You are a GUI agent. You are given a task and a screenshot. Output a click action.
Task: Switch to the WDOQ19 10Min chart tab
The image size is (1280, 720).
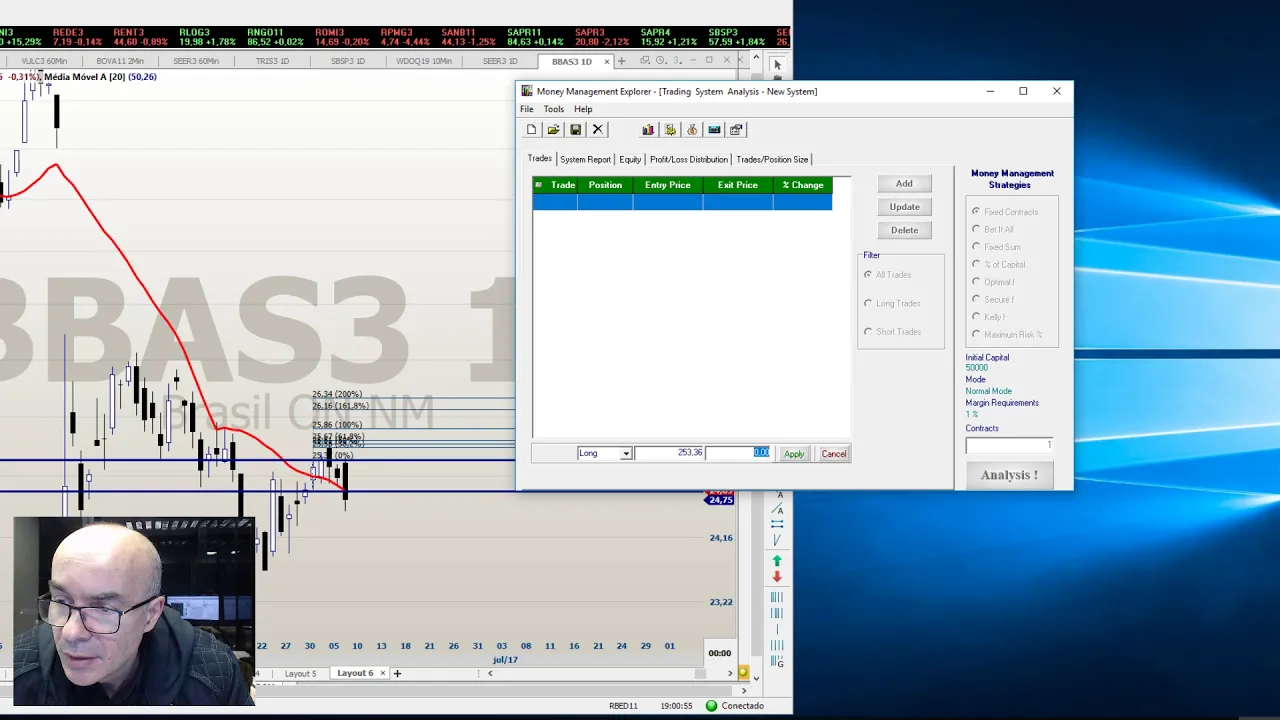tap(424, 61)
